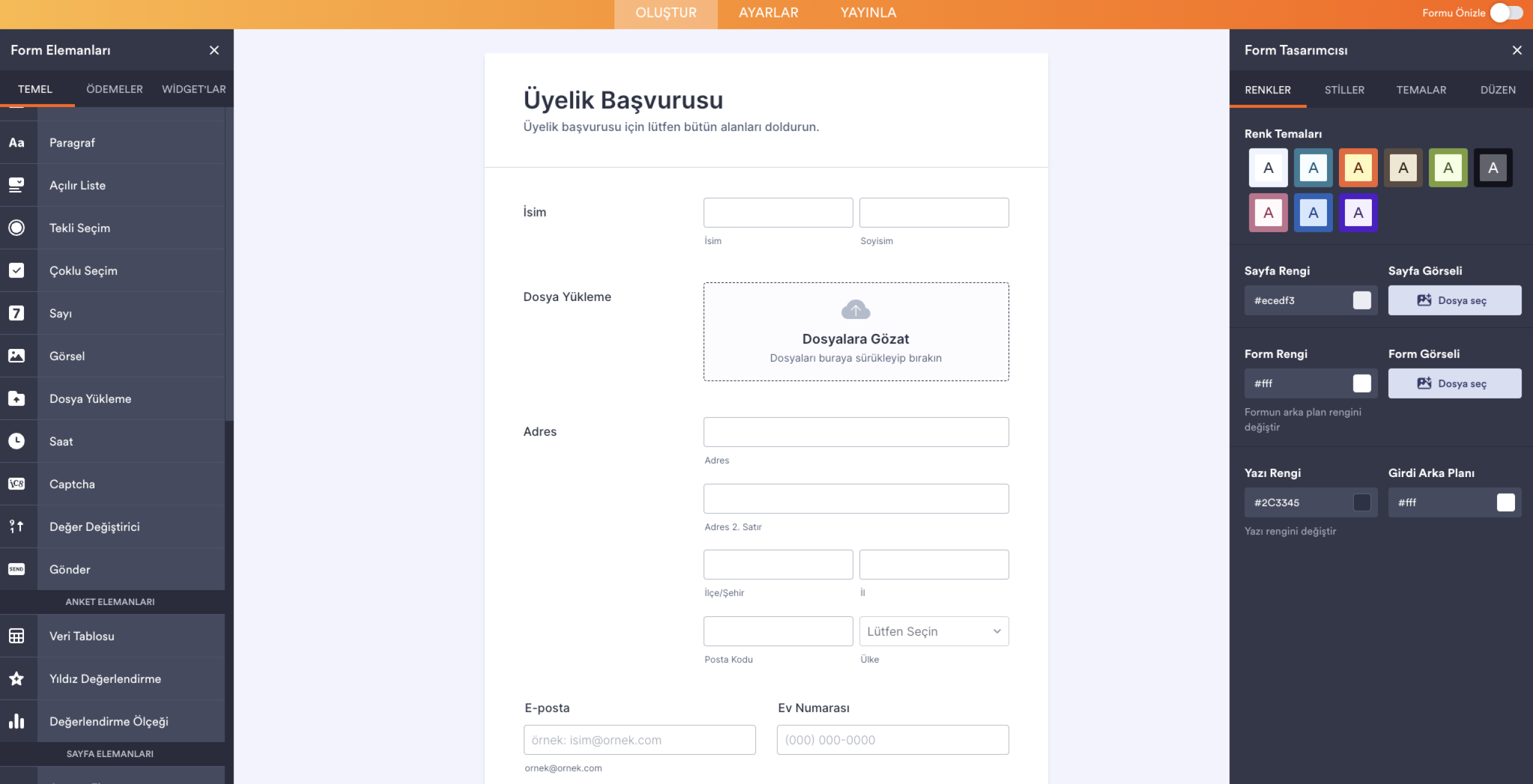Choose the Tekli Seçim radio element icon

pos(17,228)
